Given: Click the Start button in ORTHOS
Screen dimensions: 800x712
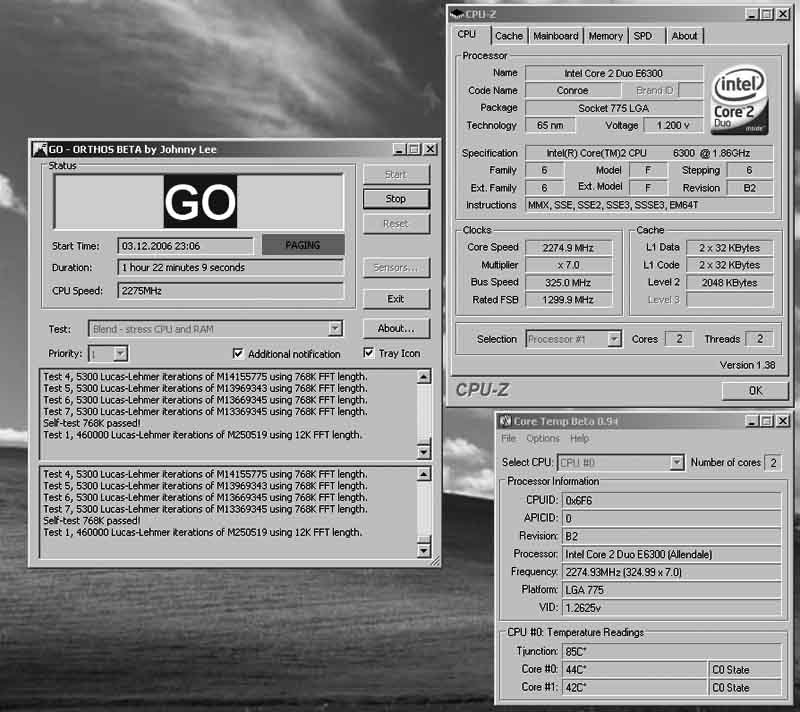Looking at the screenshot, I should pyautogui.click(x=396, y=174).
